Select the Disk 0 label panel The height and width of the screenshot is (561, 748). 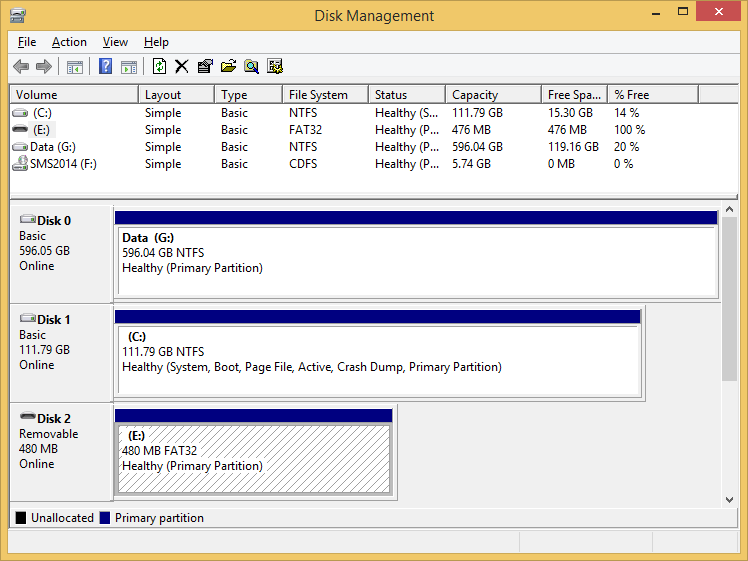[61, 254]
